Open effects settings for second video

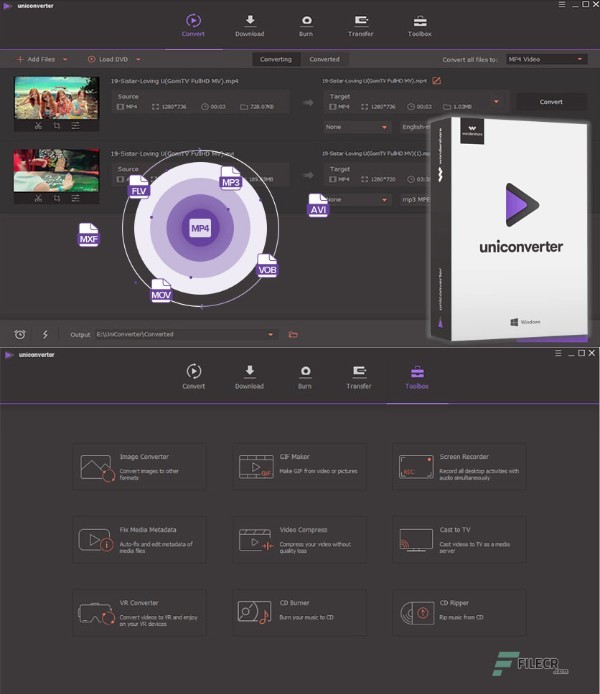tap(76, 198)
